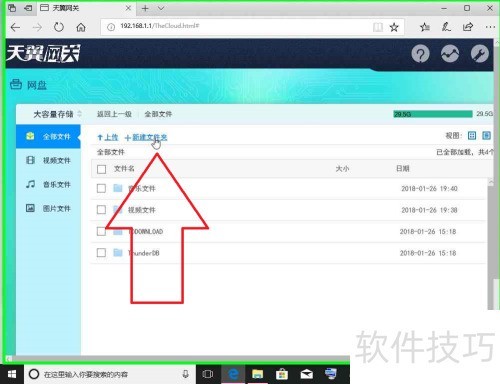This screenshot has width=500, height=384.
Task: Check the 音乐文件 folder checkbox
Action: (x=101, y=188)
